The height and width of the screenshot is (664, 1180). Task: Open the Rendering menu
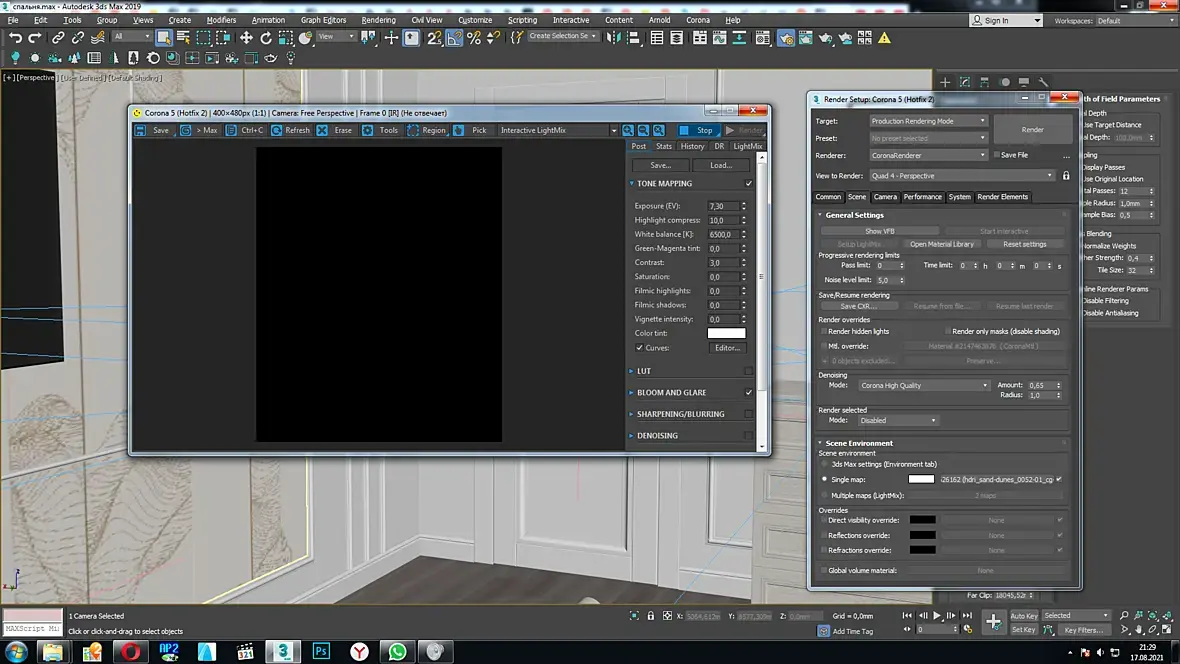(378, 20)
